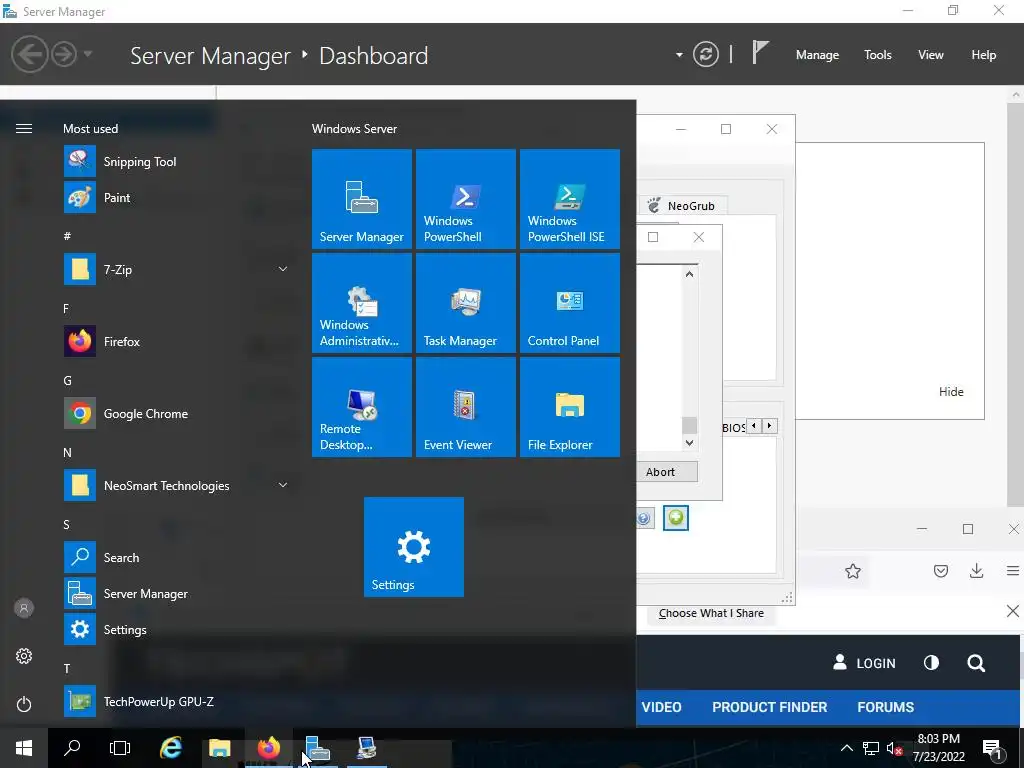Open the Action Center notifications icon
Image resolution: width=1024 pixels, height=768 pixels.
[992, 749]
